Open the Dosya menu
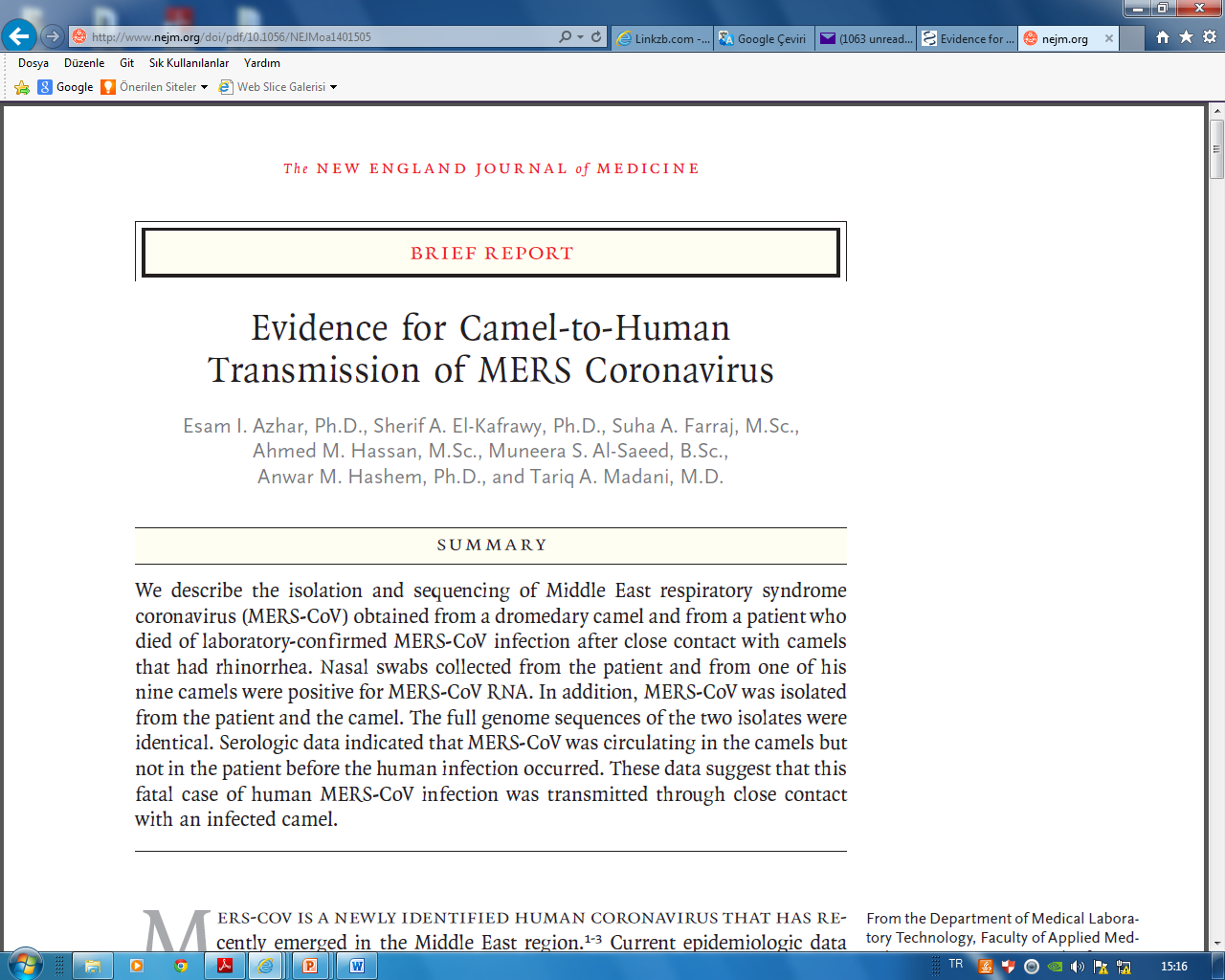1225x980 pixels. [x=33, y=63]
